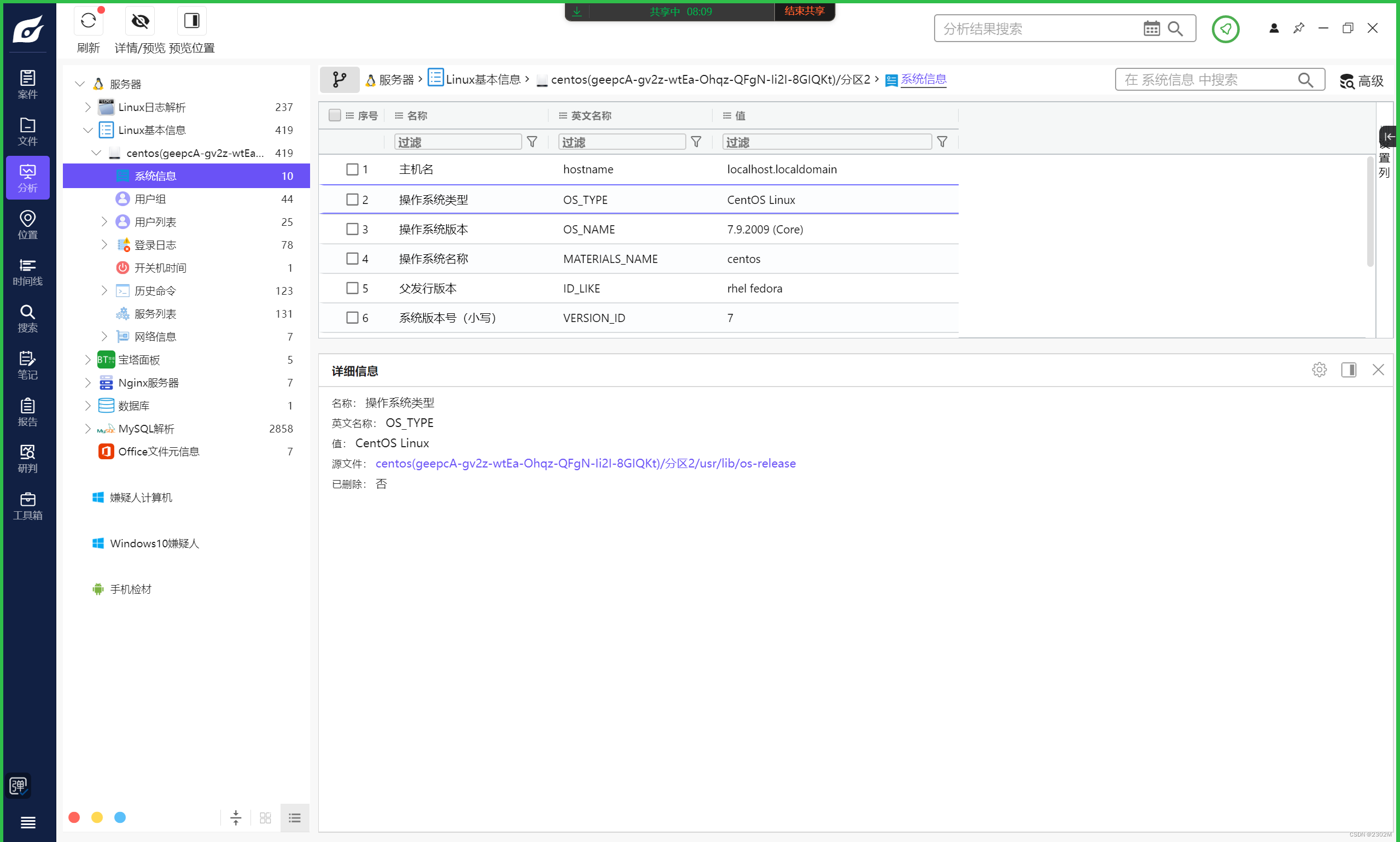Expand the 宝塔面板 tree node
Image resolution: width=1400 pixels, height=842 pixels.
coord(87,360)
